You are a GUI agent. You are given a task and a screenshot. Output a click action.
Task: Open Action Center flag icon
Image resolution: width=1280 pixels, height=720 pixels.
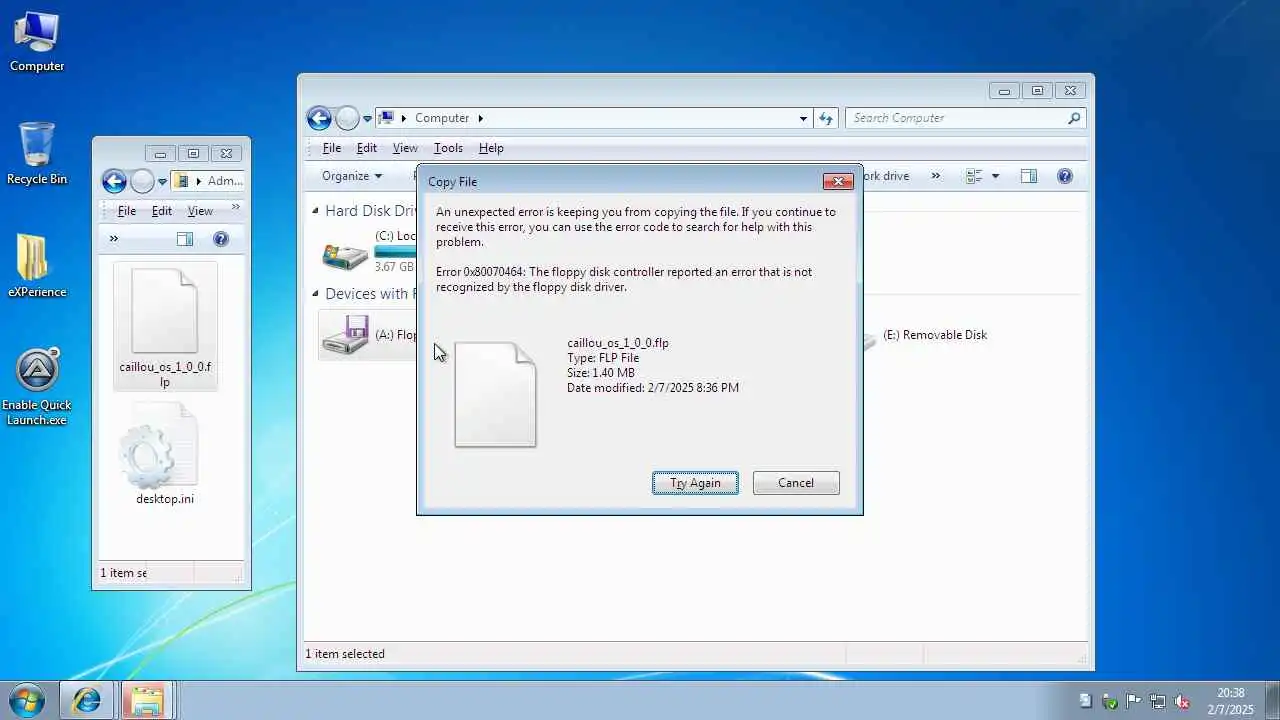click(1134, 701)
